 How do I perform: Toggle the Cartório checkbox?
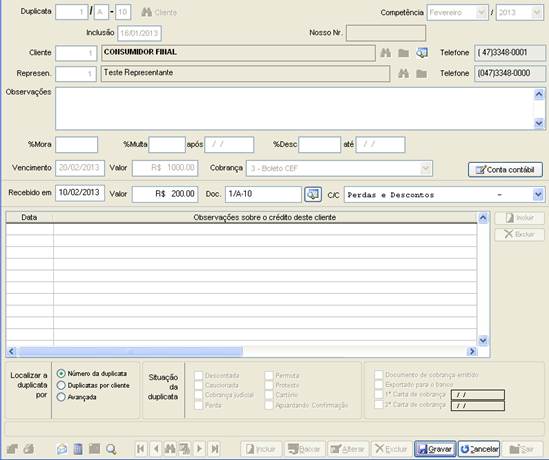tap(269, 395)
